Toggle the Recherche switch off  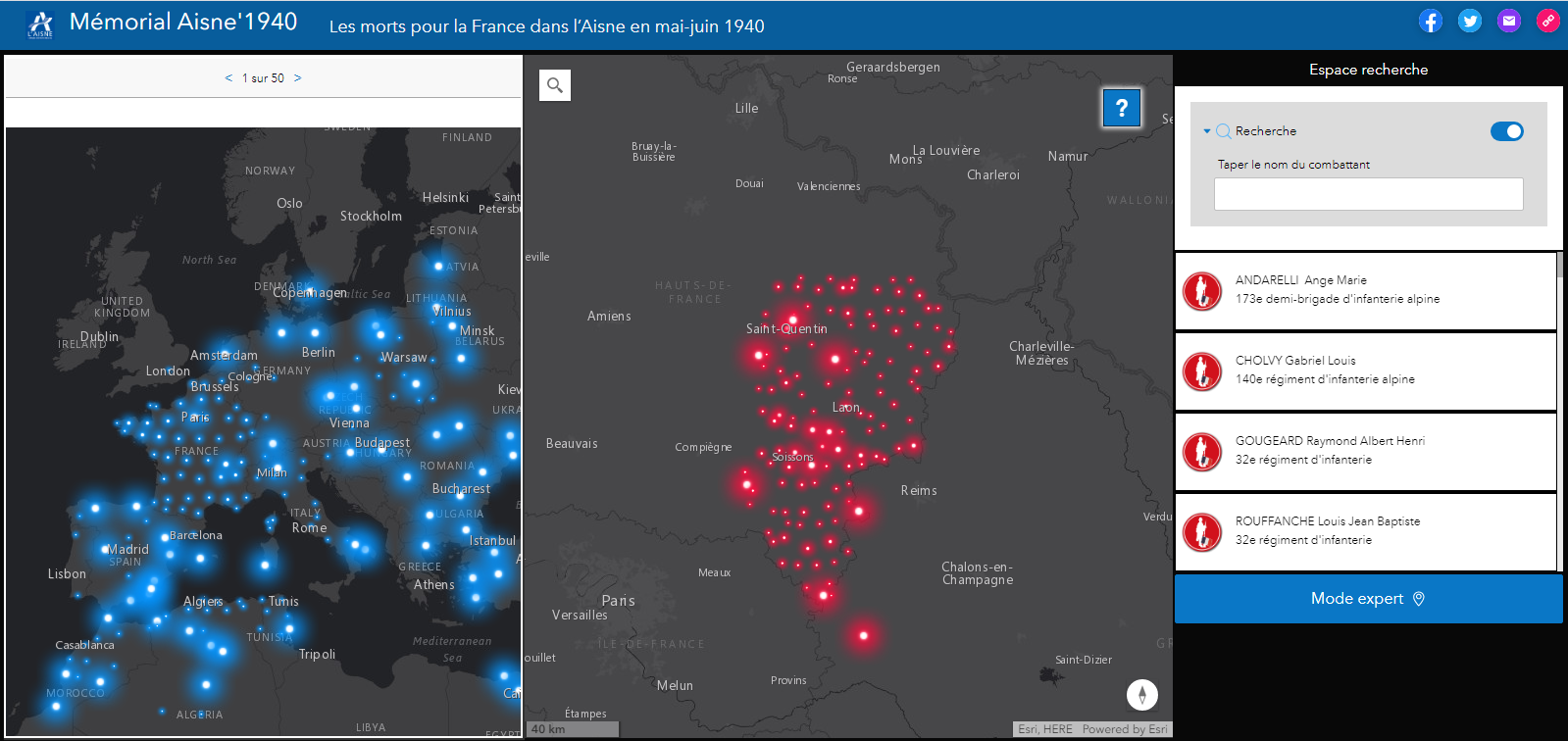click(1506, 131)
